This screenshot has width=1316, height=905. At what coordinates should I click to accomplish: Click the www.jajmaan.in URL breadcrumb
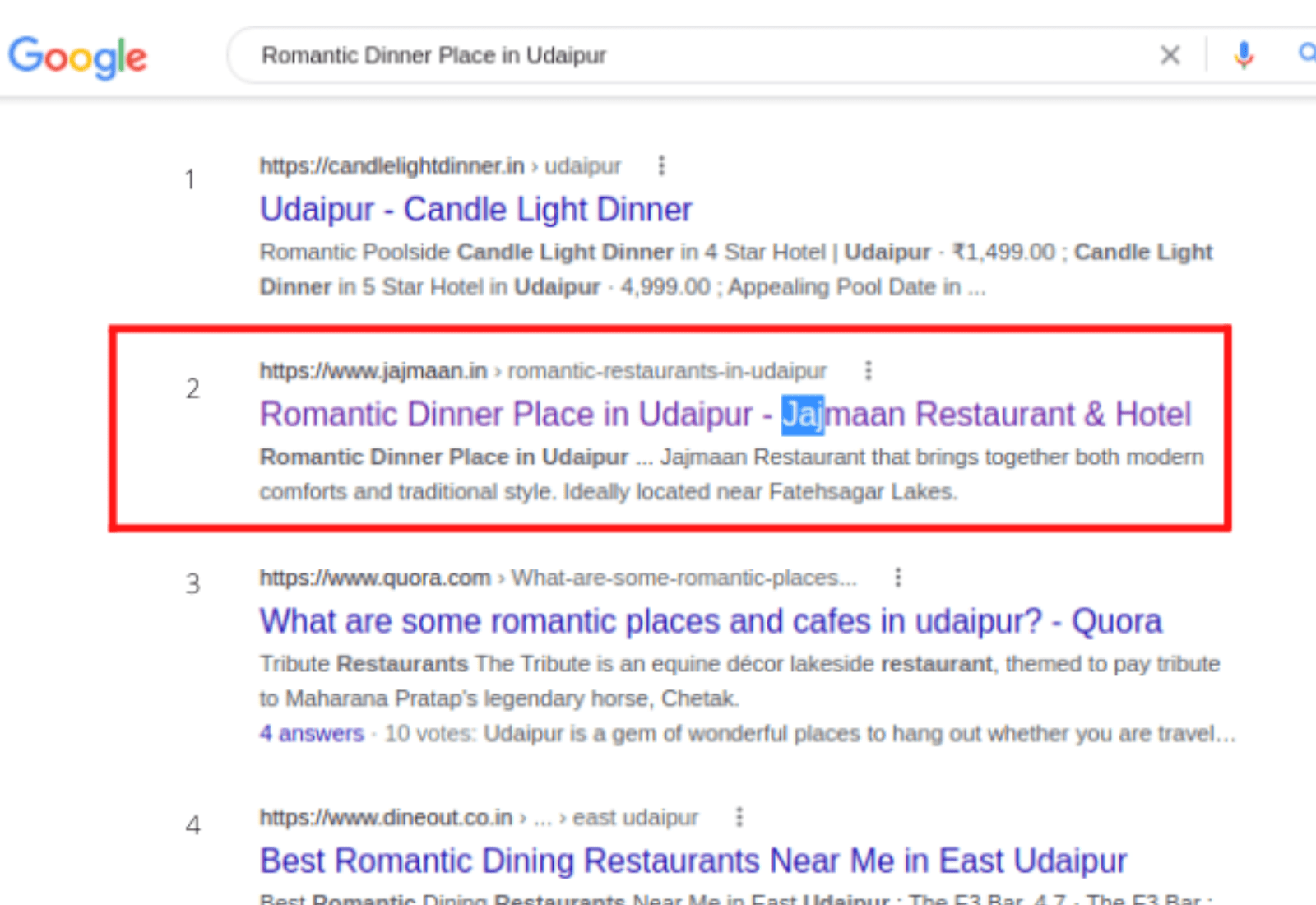[x=373, y=371]
